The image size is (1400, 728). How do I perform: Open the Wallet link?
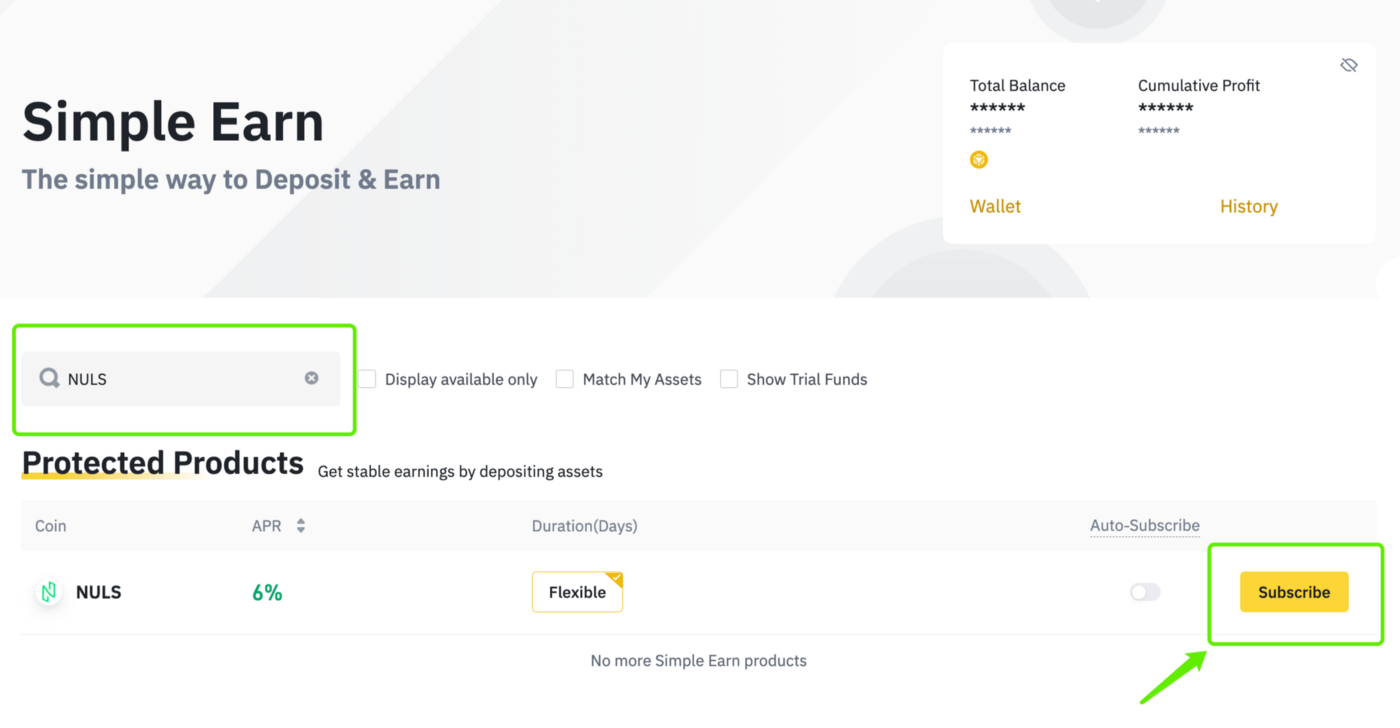coord(995,206)
